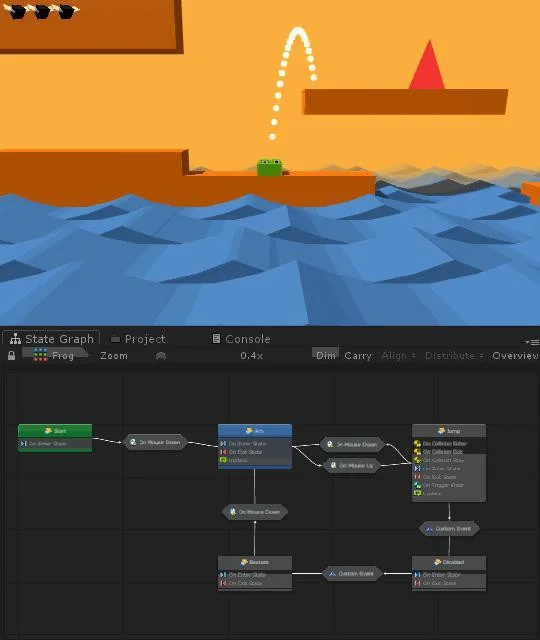Viewport: 540px width, 640px height.
Task: Click On Exit State in Restore node
Action: pyautogui.click(x=245, y=583)
